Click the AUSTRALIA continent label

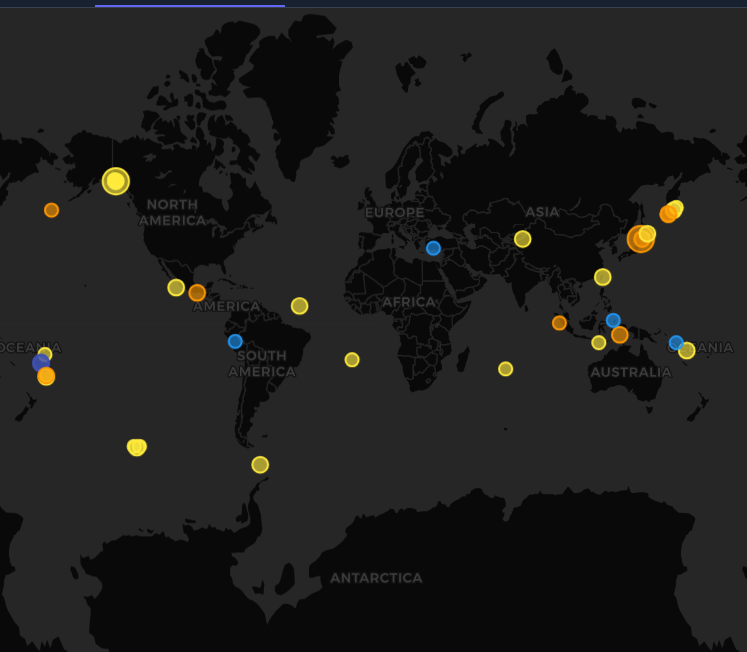click(x=630, y=372)
